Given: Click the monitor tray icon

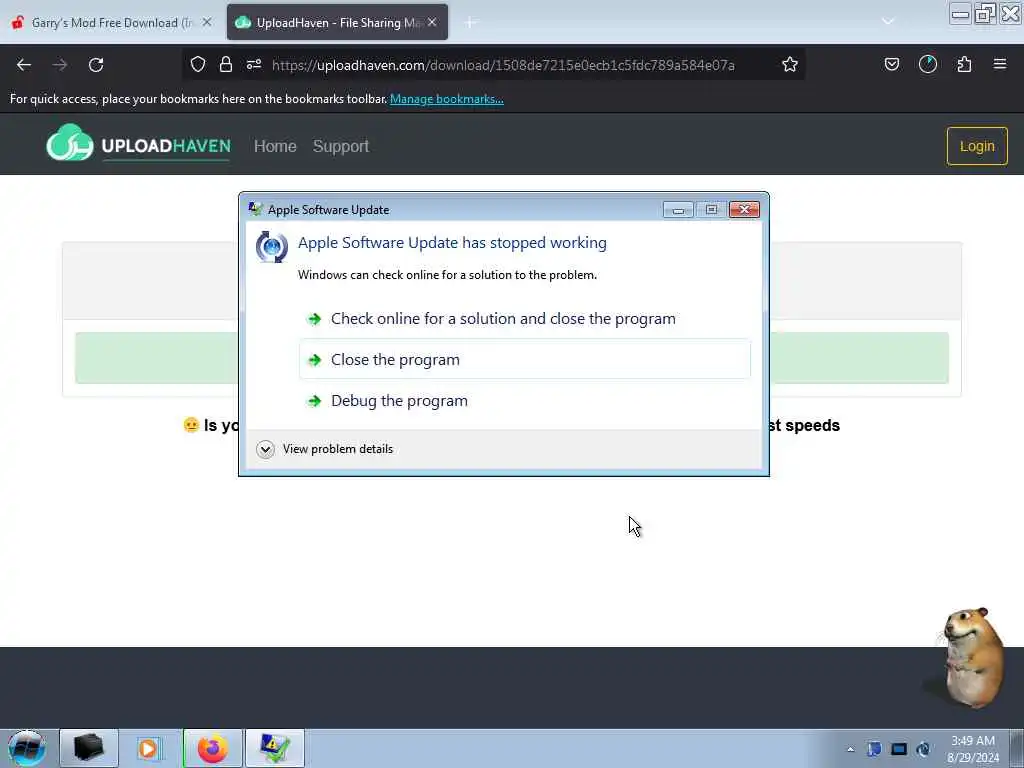Looking at the screenshot, I should coord(899,749).
